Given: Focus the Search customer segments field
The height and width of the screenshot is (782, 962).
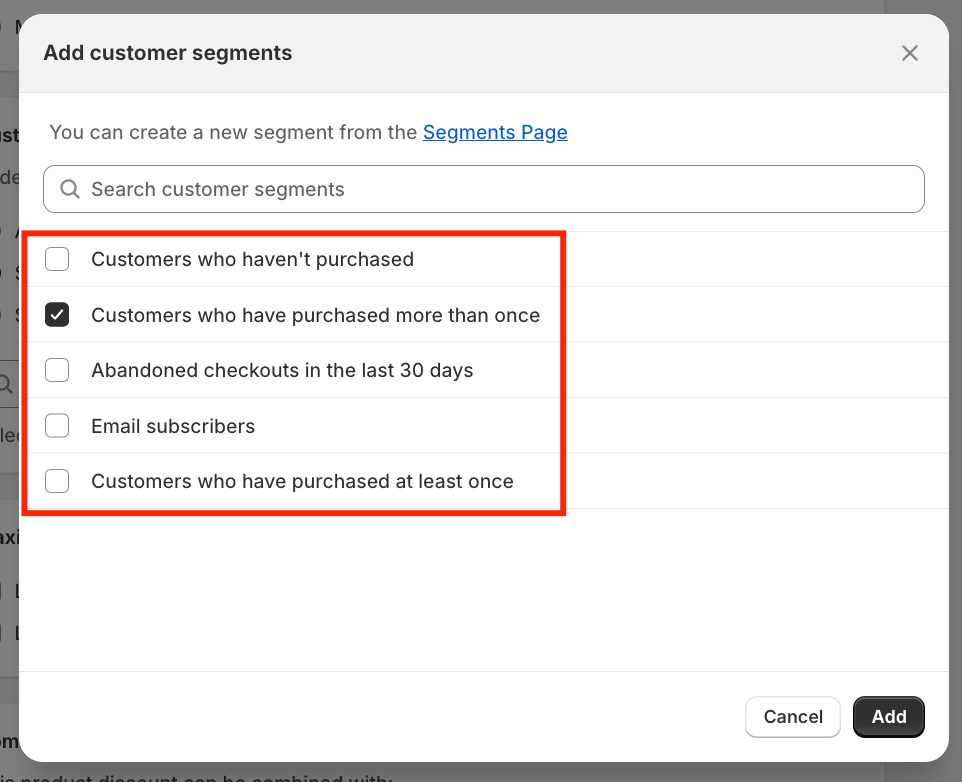Looking at the screenshot, I should tap(500, 189).
